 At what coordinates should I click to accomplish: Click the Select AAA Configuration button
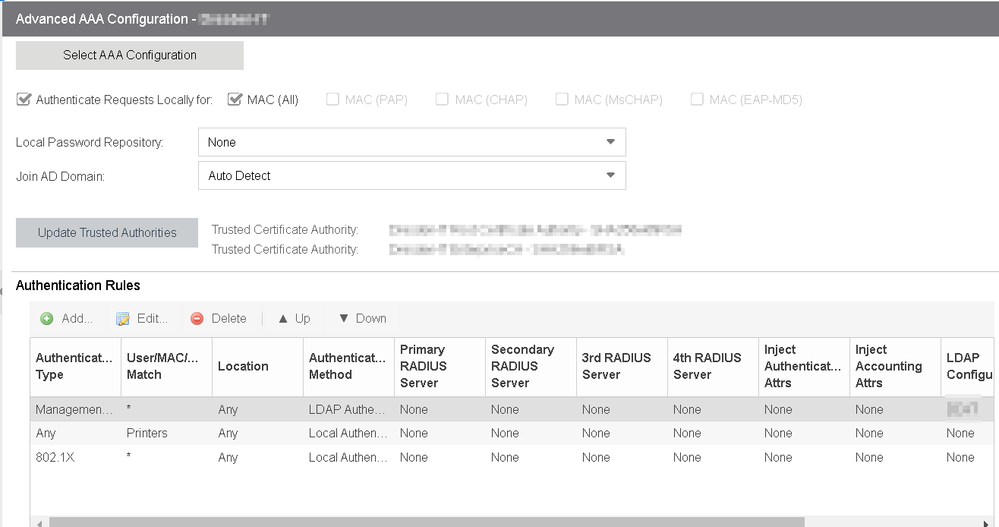coord(130,56)
